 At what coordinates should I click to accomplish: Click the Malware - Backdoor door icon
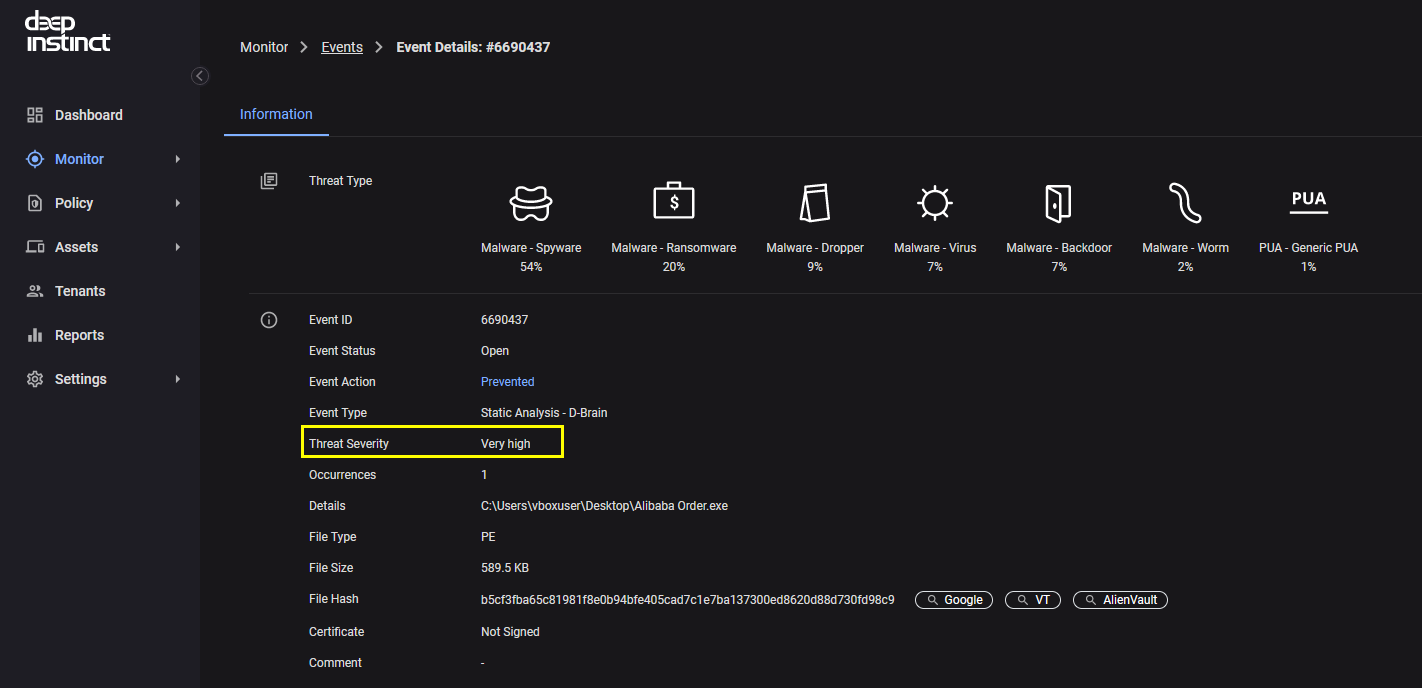1058,203
